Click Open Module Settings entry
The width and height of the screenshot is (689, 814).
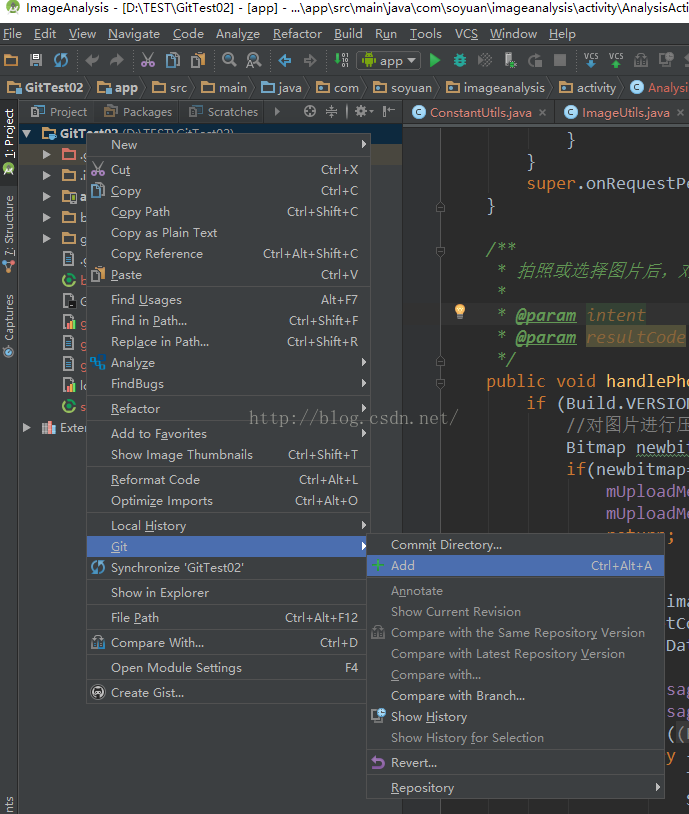tap(228, 668)
